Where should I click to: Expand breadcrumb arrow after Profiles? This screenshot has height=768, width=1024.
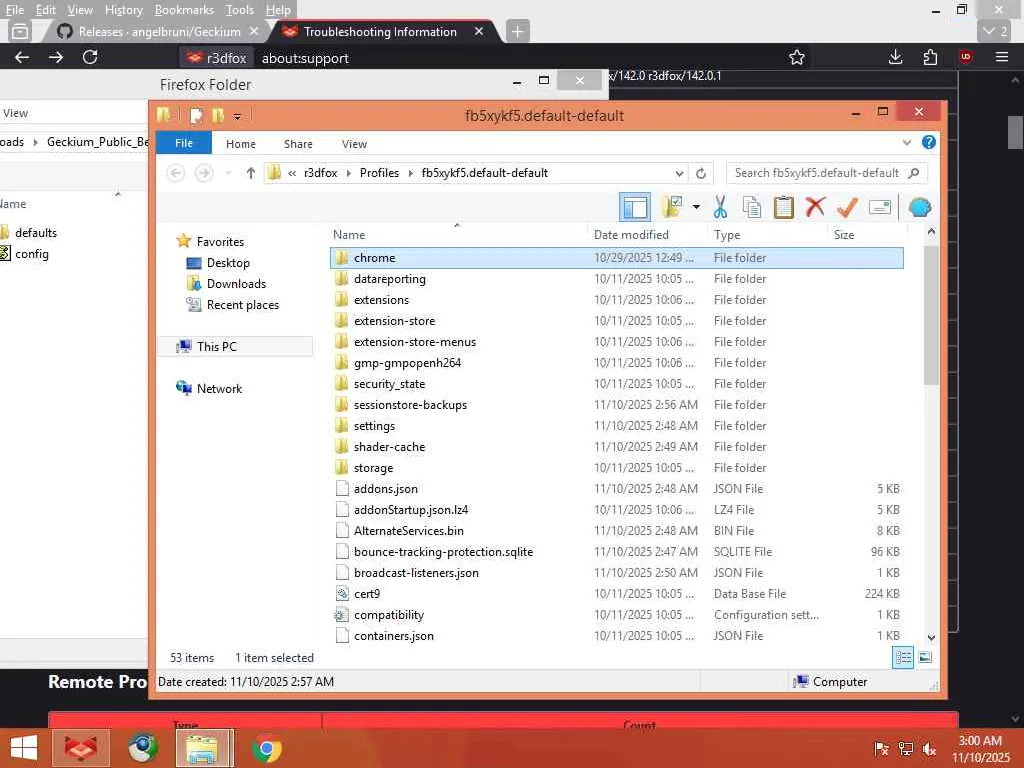411,173
